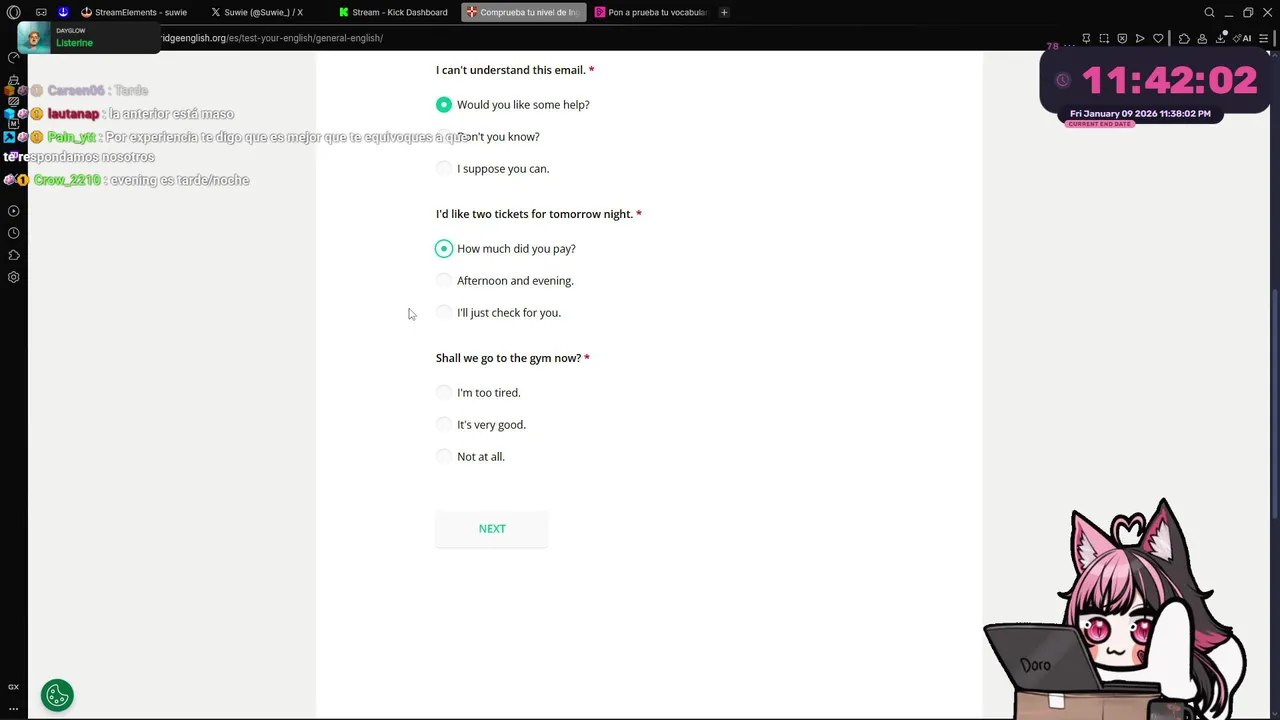Open the AI assistant icon

coord(1242,38)
